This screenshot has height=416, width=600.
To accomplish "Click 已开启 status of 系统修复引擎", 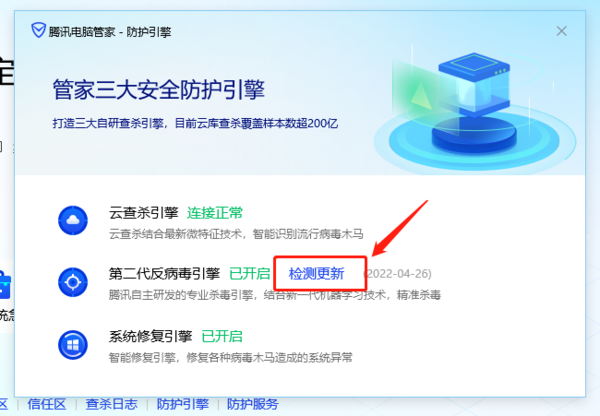I will pyautogui.click(x=222, y=336).
